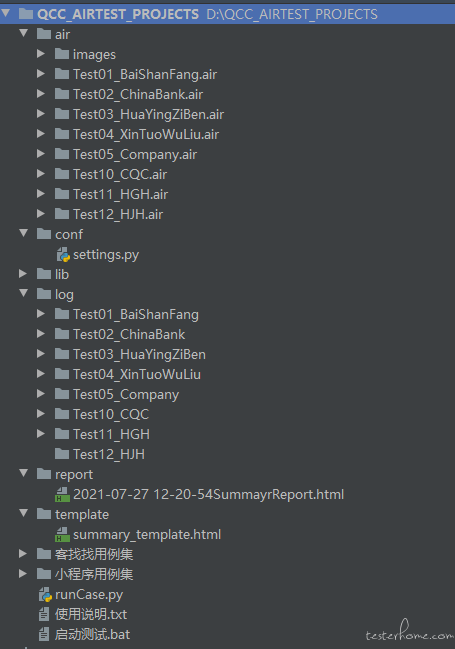This screenshot has height=649, width=455.
Task: Select the 小程序用例集 folder
Action: click(94, 574)
